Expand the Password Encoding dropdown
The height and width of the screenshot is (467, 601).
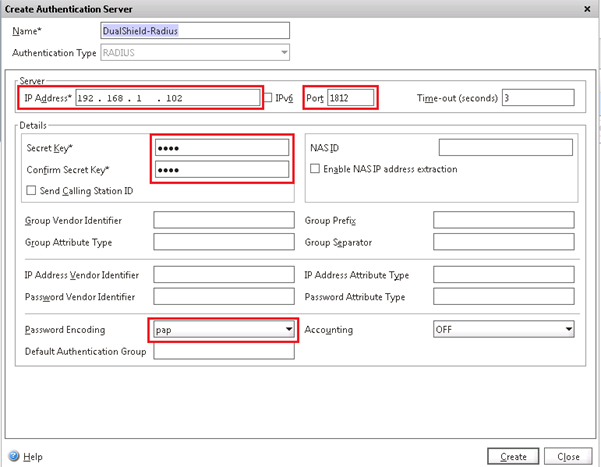pos(289,329)
